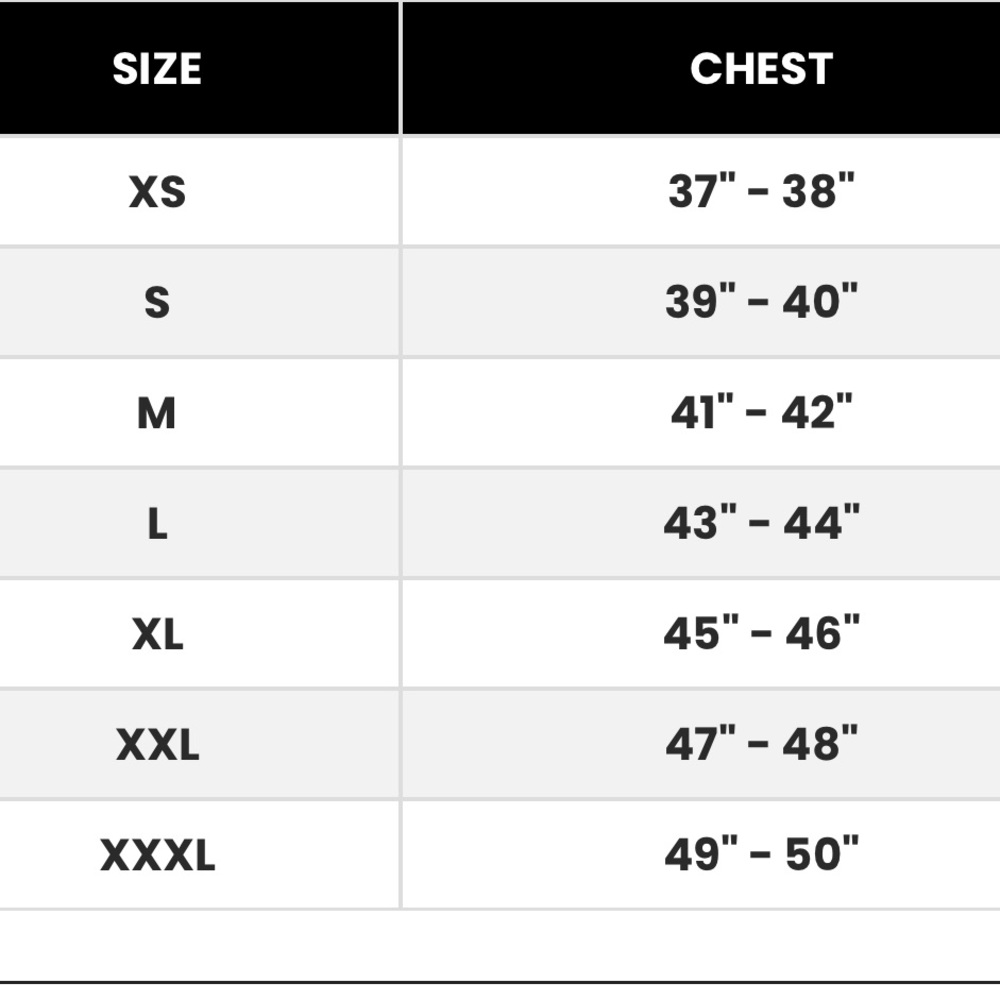Select the XXL size cell
Viewport: 1000px width, 1000px height.
tap(158, 744)
